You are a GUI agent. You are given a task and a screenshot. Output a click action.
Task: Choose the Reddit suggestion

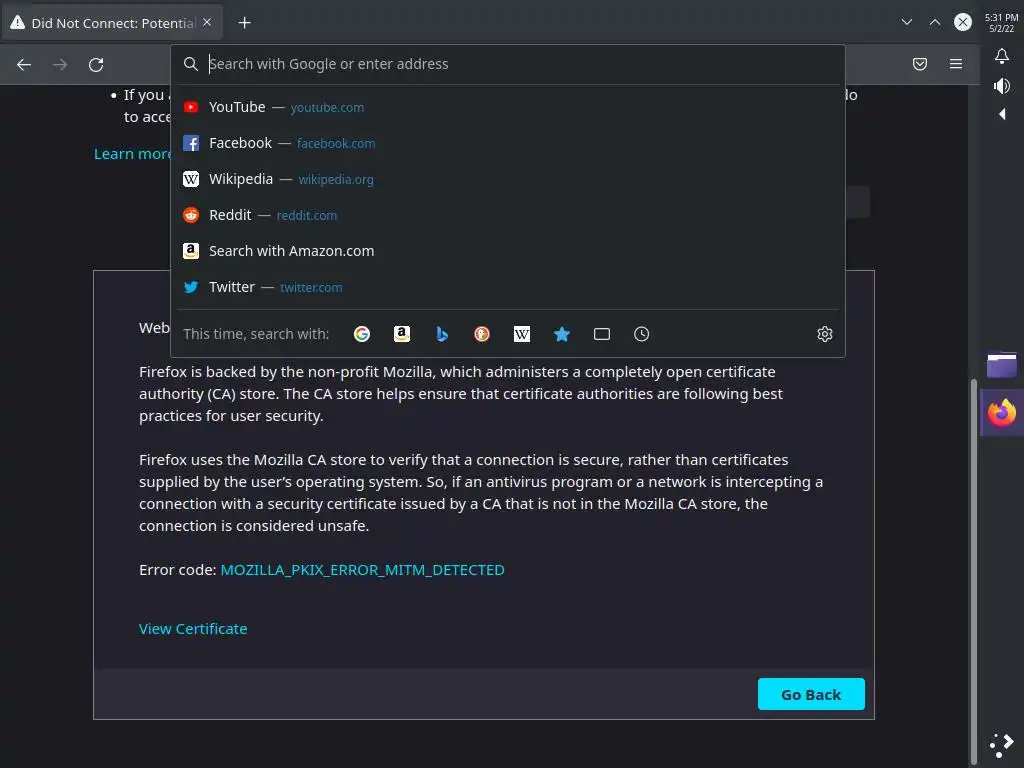click(507, 215)
